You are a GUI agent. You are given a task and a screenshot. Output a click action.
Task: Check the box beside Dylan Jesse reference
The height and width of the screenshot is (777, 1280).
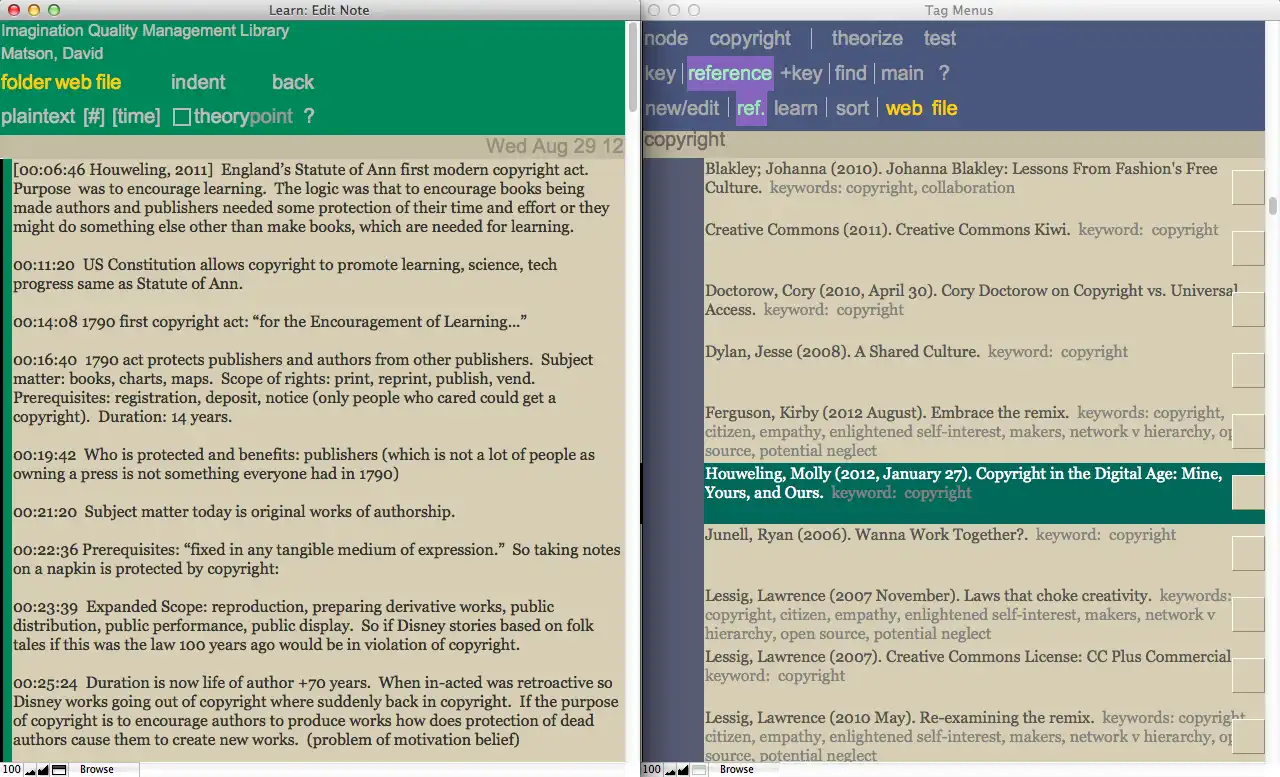pyautogui.click(x=1248, y=370)
